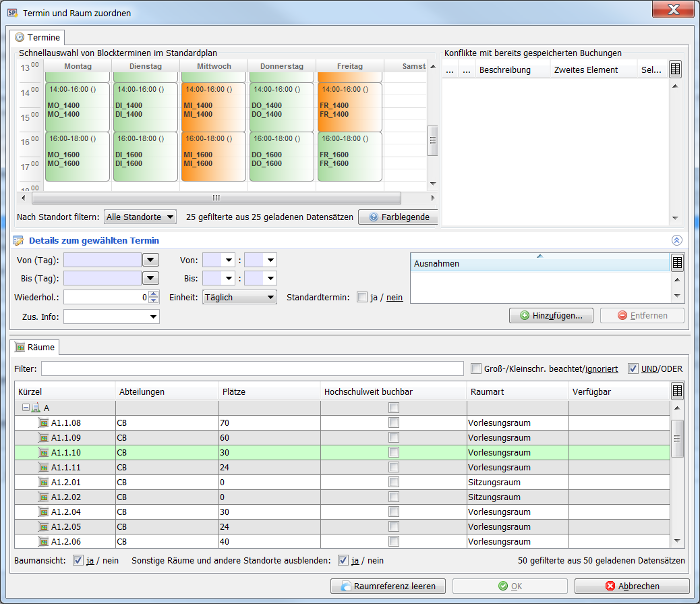
Task: Collapse the tree node A
Action: [x=25, y=408]
